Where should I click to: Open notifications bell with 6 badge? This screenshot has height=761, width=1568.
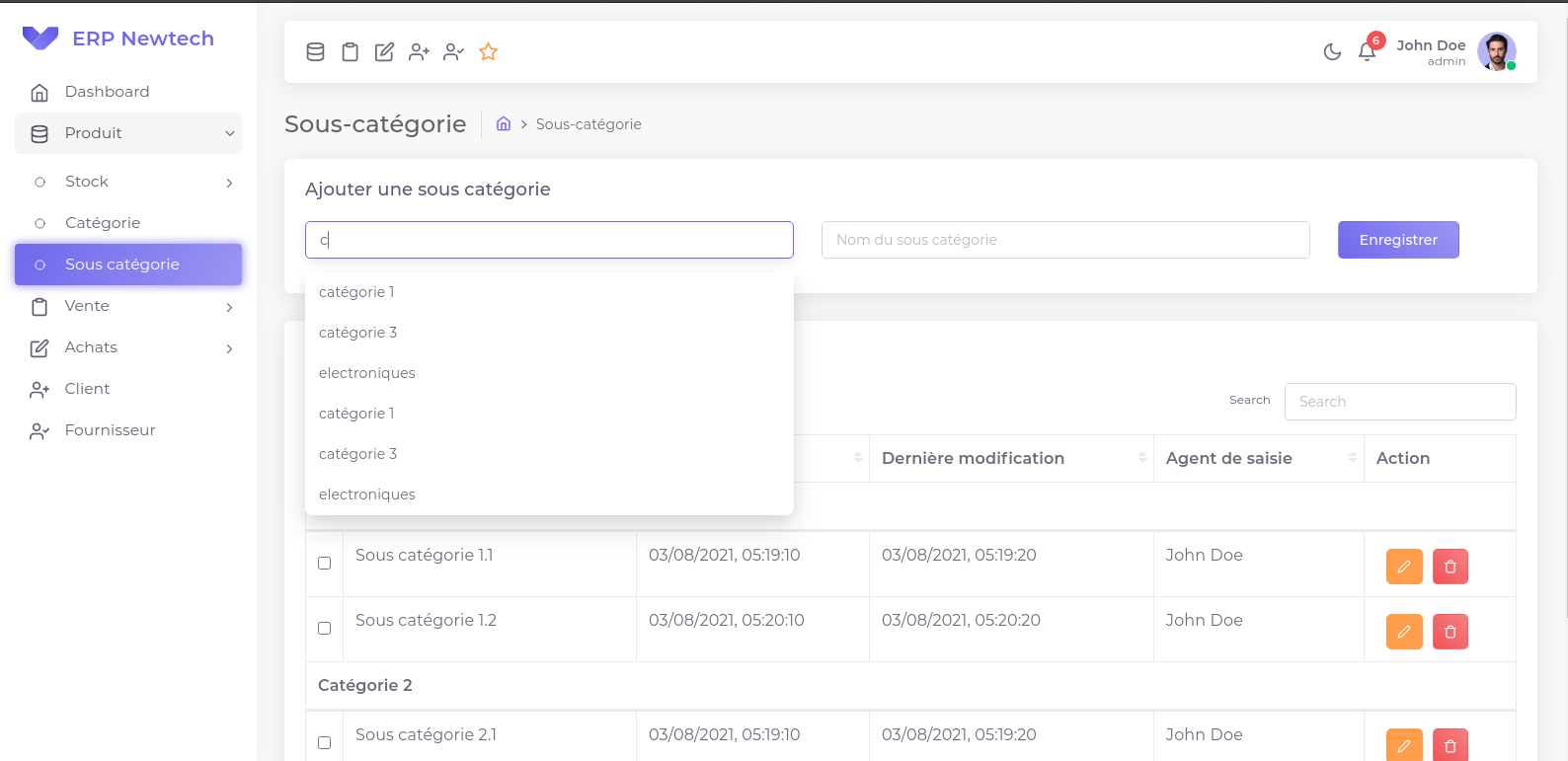(x=1367, y=52)
